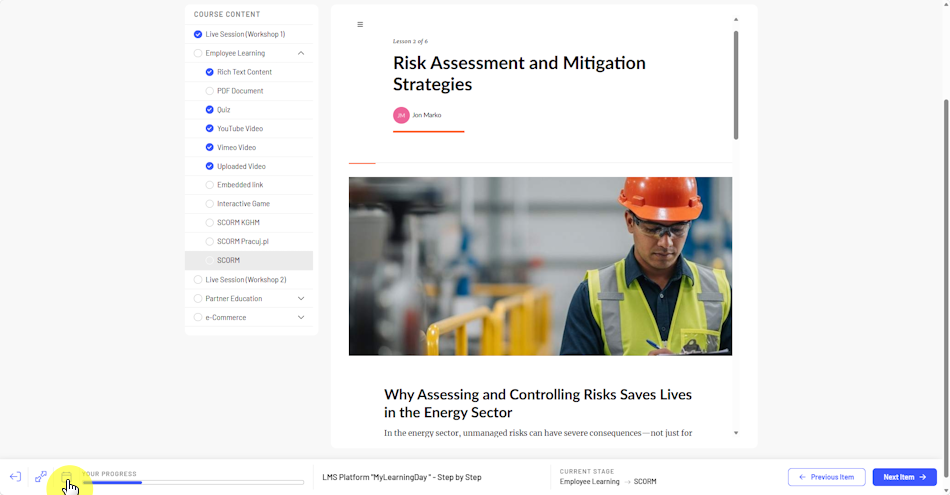Click the LMS Platform MyLearningDay course title
The image size is (950, 495).
point(402,477)
